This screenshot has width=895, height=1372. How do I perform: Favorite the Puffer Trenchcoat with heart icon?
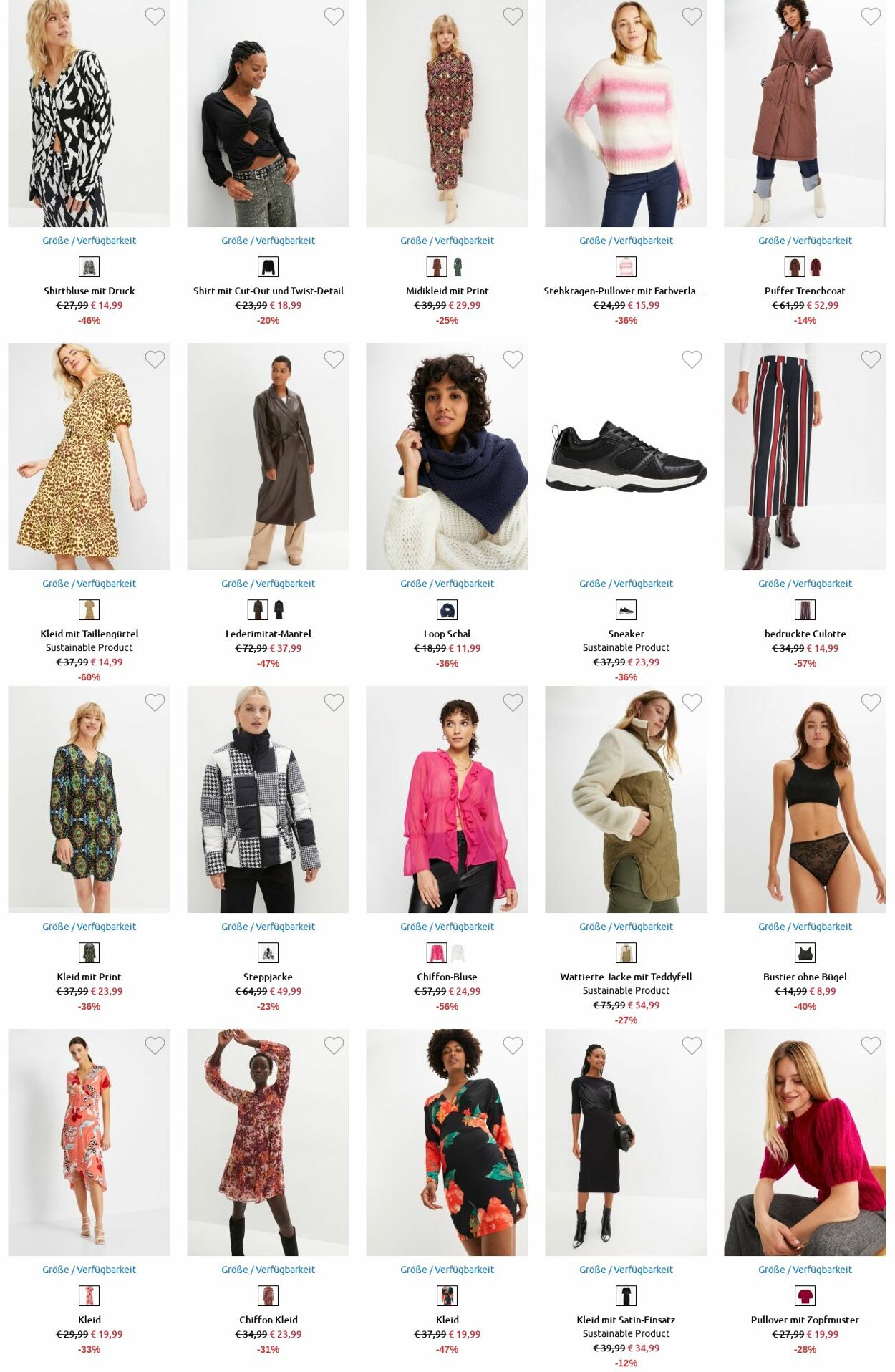[871, 16]
